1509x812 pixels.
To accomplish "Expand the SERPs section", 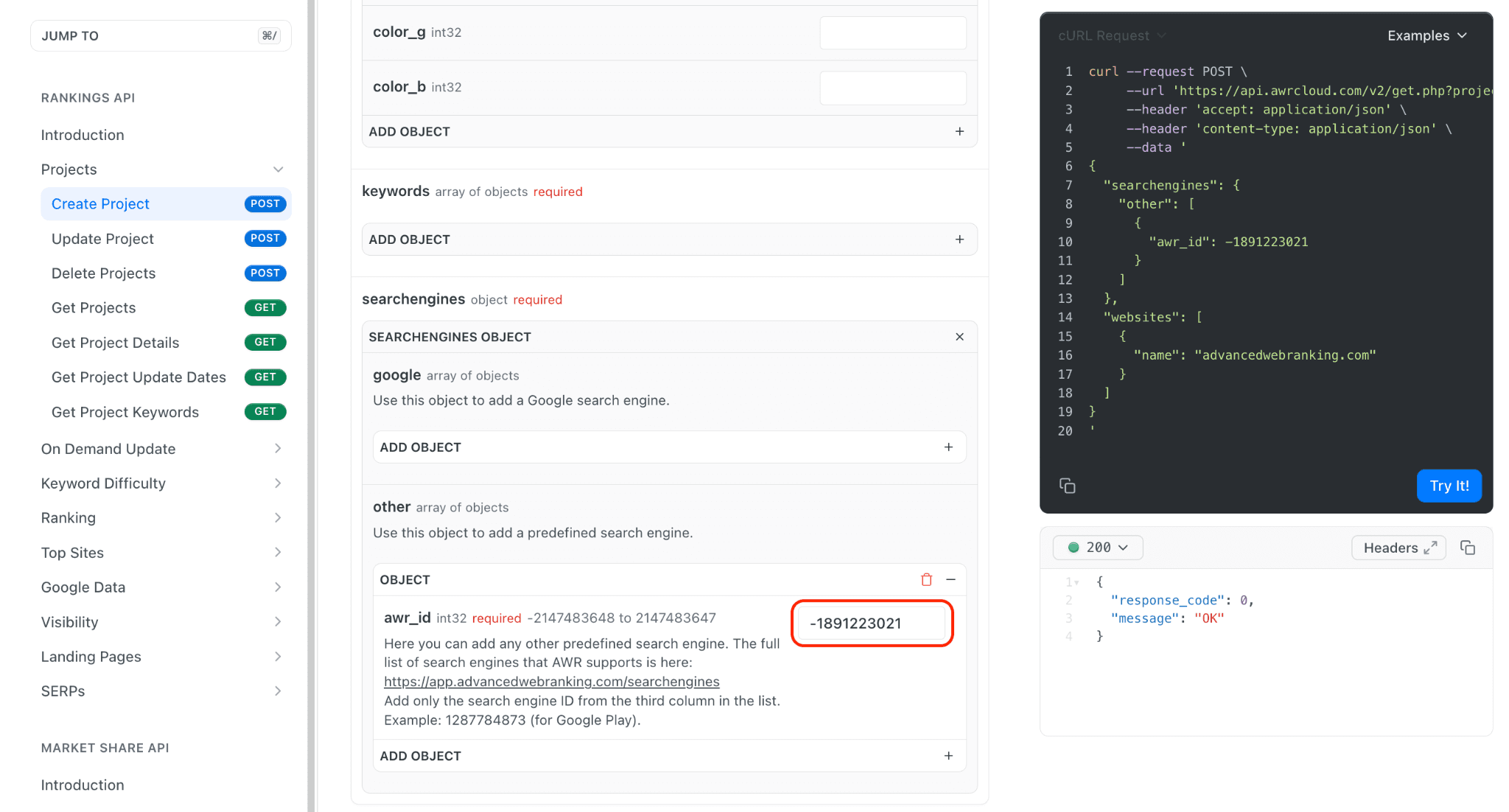I will pos(278,691).
